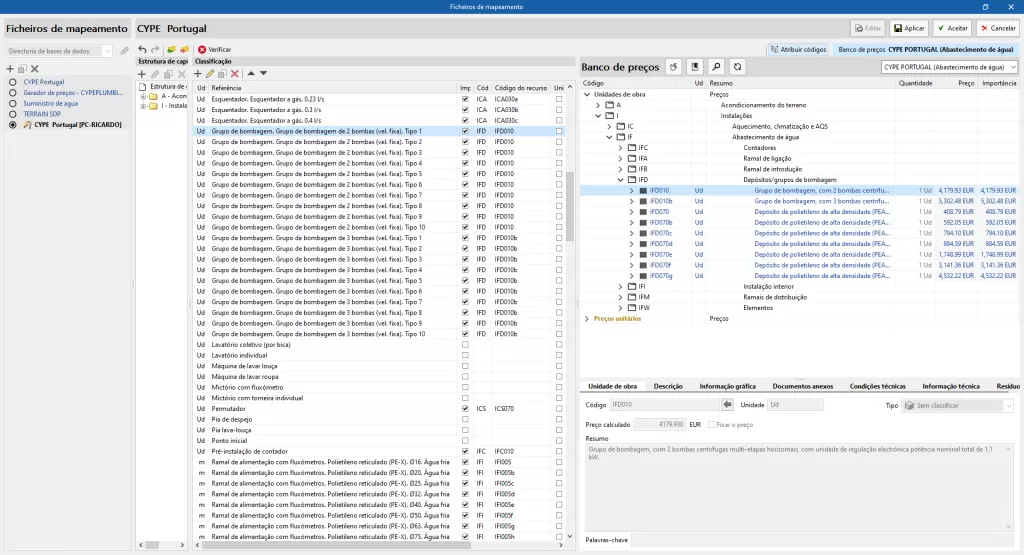Uncheck Imp box for Permutador row
Screen dimensions: 1024x555
465,408
